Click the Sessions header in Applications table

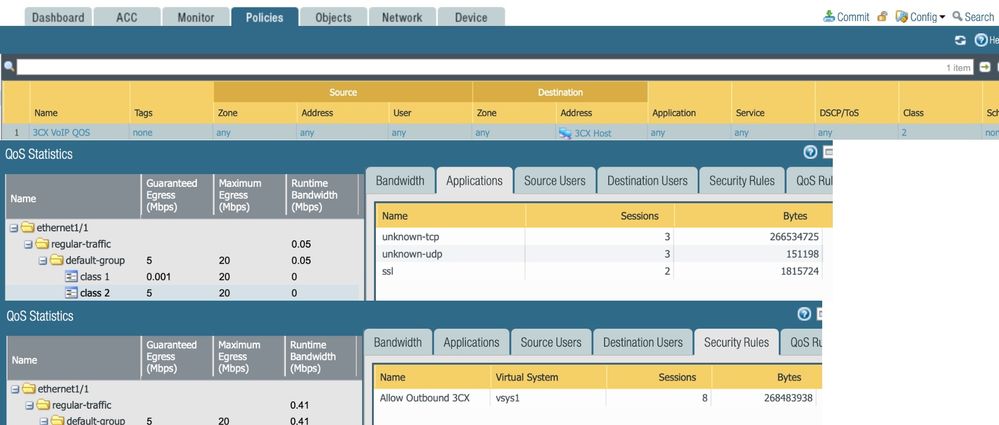(640, 216)
